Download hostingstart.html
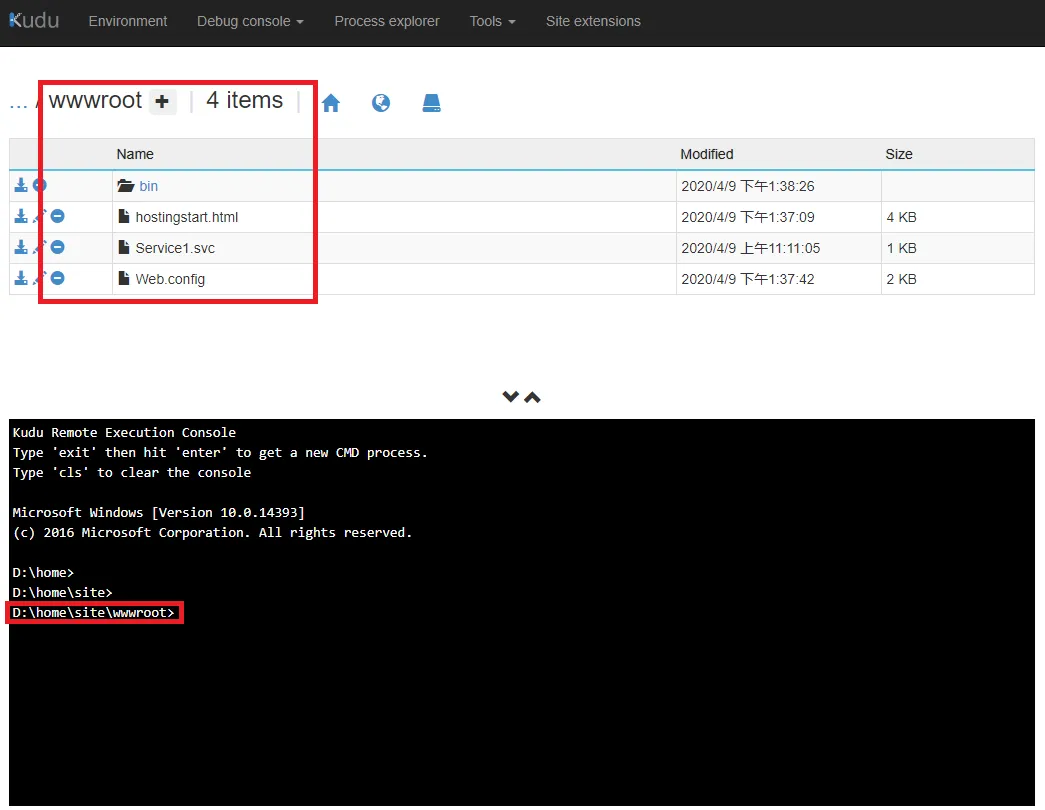1045x810 pixels. coord(21,216)
